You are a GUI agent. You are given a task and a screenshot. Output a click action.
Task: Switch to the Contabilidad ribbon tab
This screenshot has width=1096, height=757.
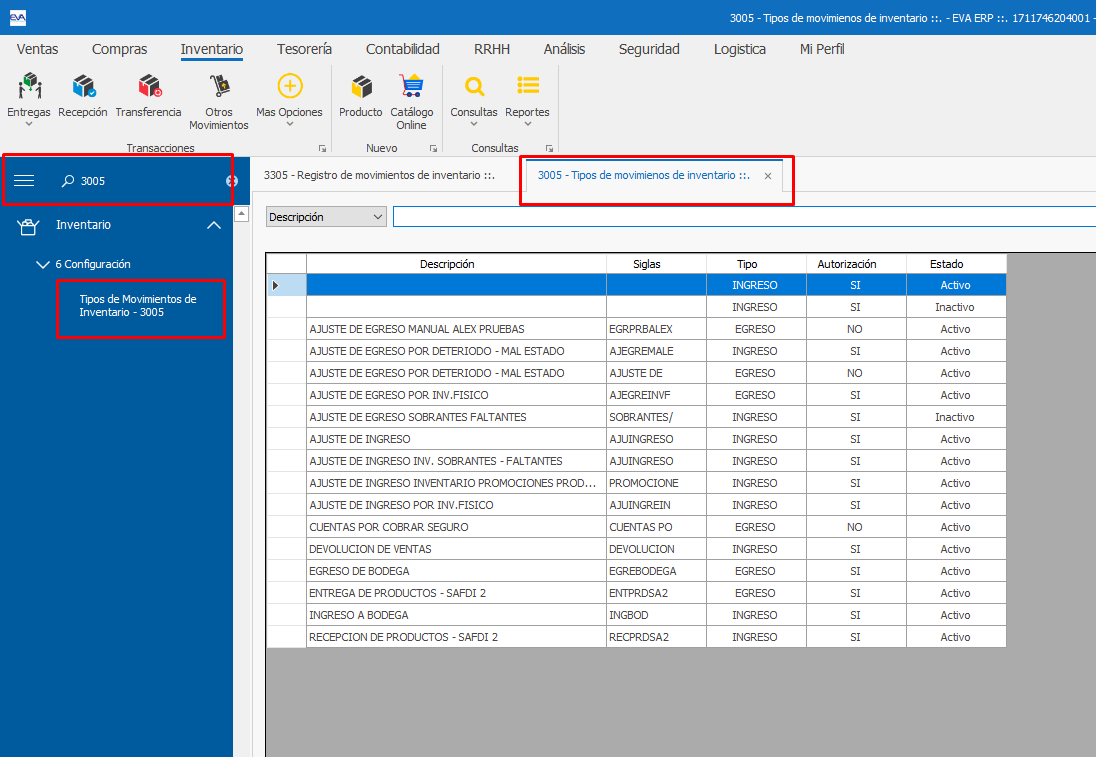point(402,49)
